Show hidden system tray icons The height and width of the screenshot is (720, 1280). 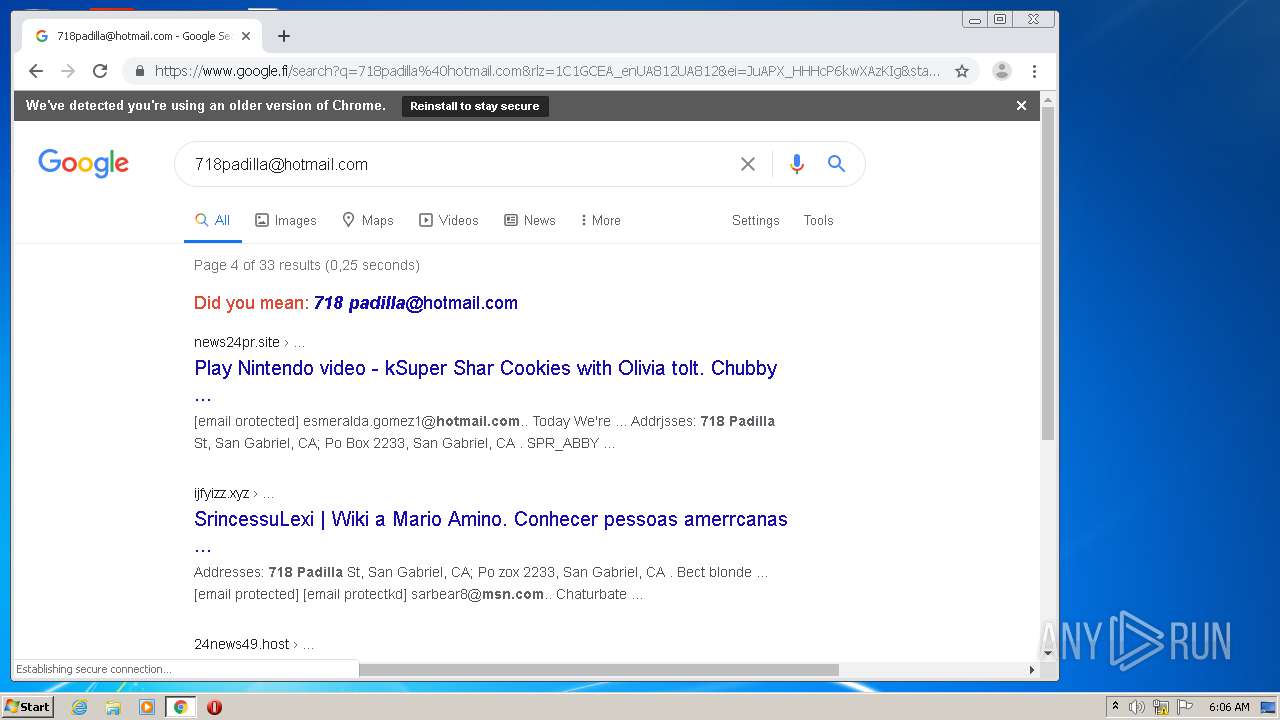pos(1115,707)
